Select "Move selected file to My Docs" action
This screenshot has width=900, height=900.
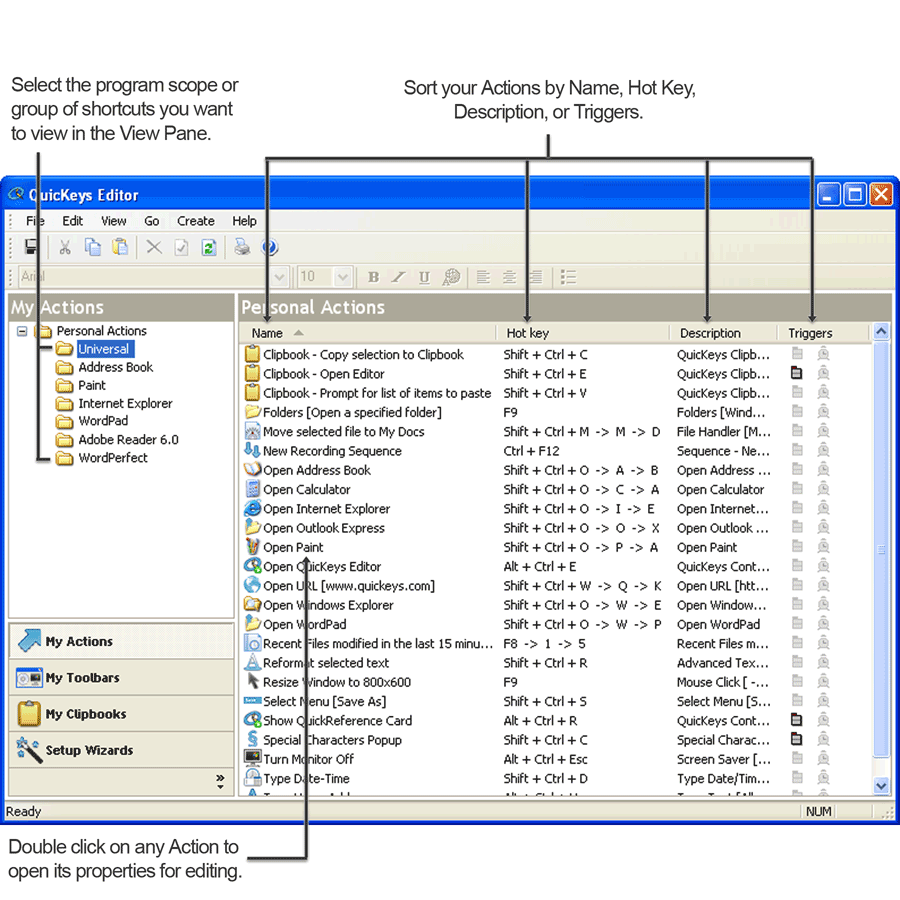pos(343,432)
